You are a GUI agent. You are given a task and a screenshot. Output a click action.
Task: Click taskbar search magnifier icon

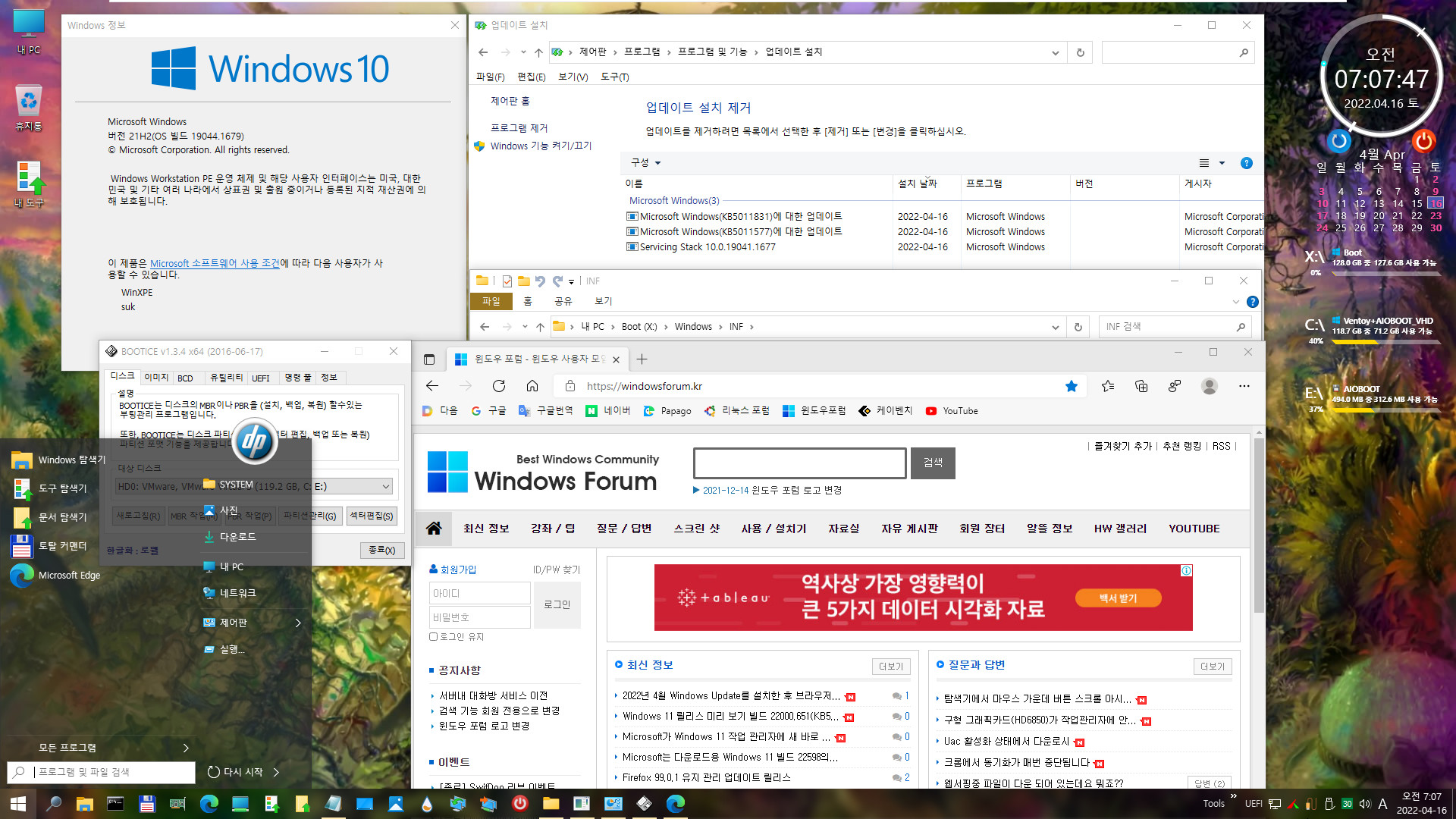tap(54, 804)
